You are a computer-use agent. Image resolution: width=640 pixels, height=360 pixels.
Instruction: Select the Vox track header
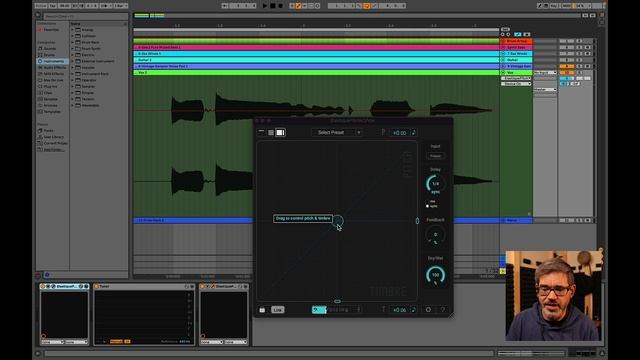(x=516, y=73)
